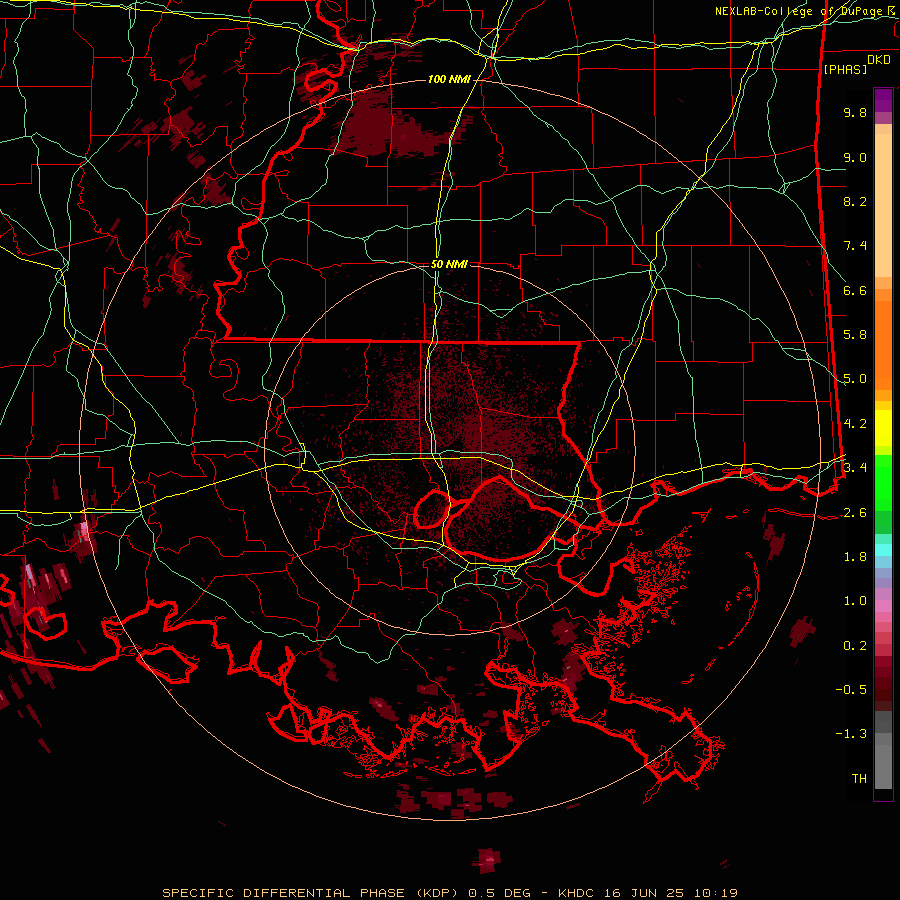Click the 9.8 value on the color scale

click(x=855, y=112)
